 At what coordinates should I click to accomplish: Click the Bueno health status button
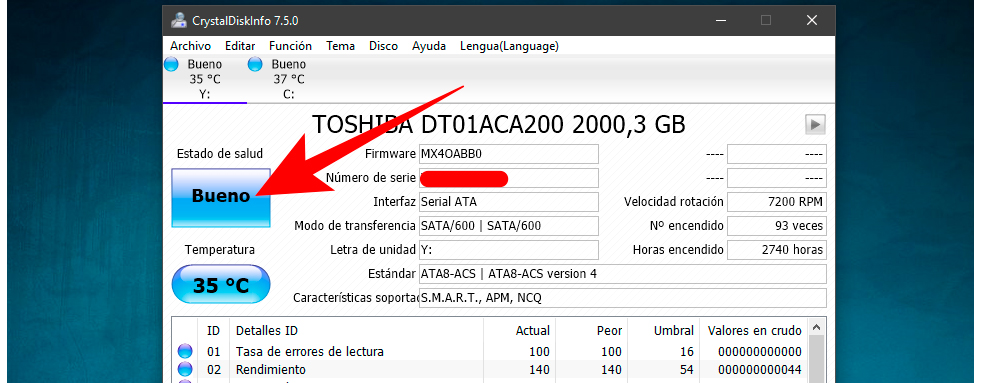click(220, 197)
